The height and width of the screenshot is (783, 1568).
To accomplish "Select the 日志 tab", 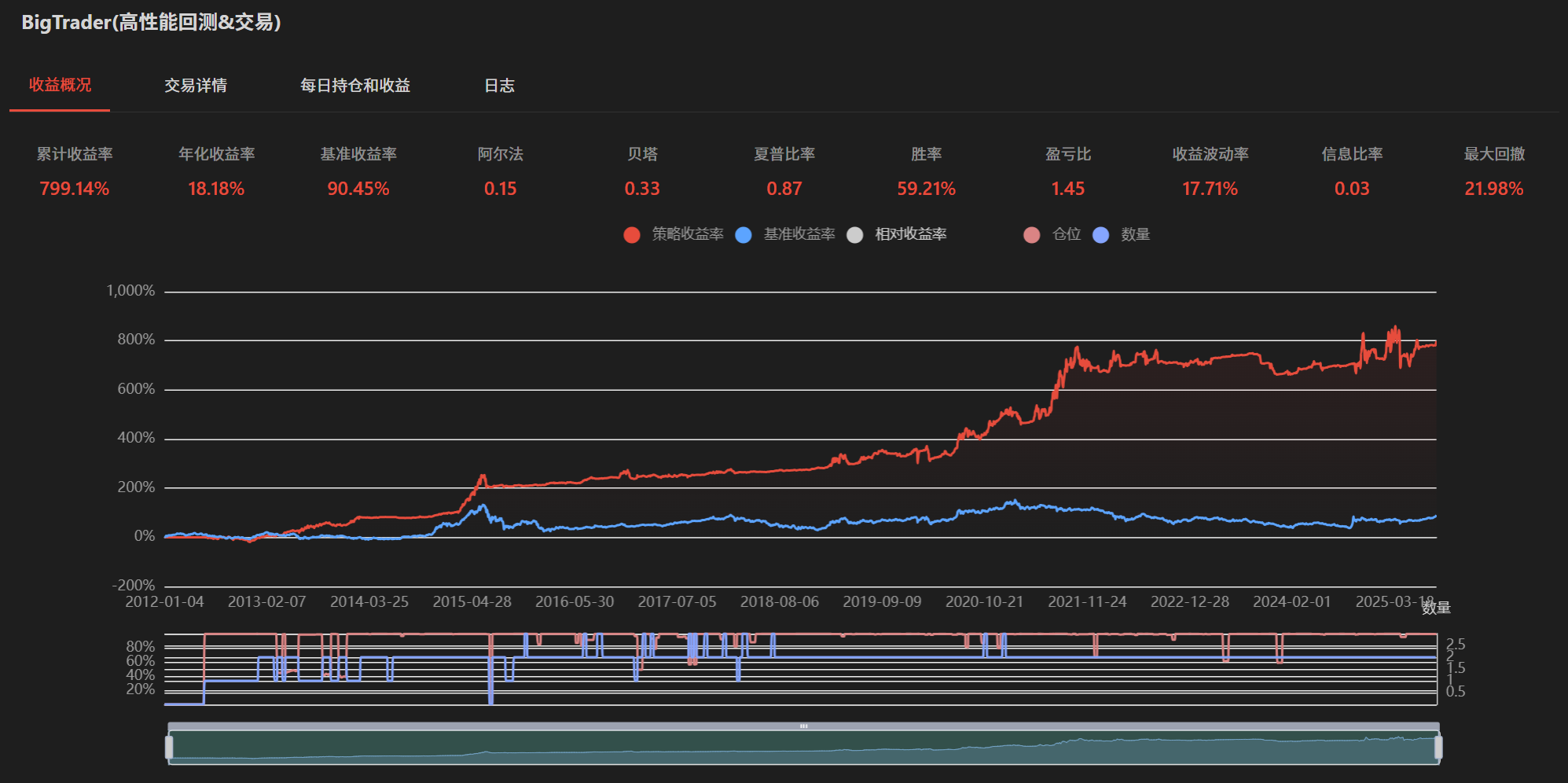I will coord(499,86).
